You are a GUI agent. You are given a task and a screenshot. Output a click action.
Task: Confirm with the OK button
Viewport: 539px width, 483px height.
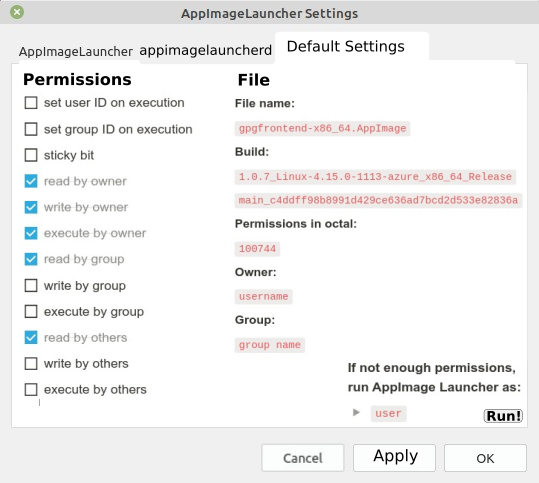pos(485,458)
